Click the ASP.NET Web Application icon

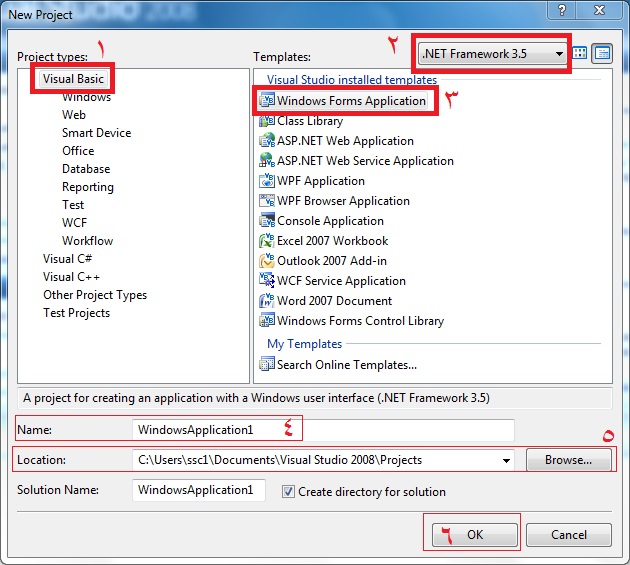tap(267, 141)
